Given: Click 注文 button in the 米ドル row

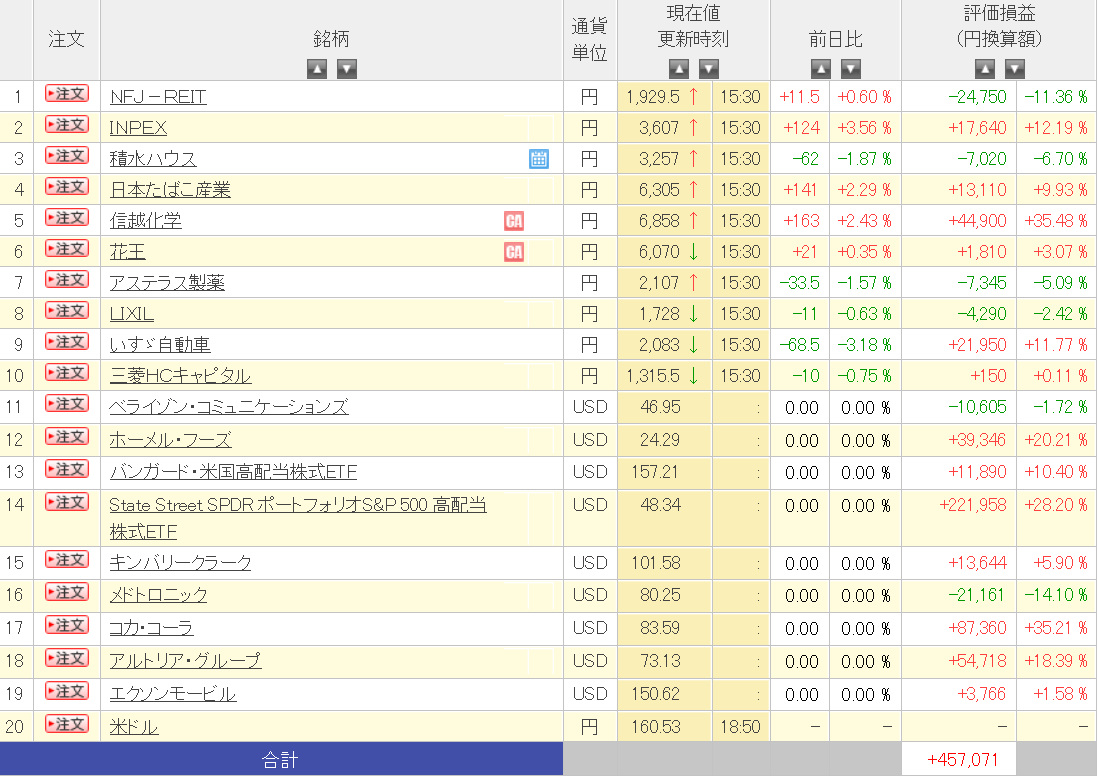Looking at the screenshot, I should point(67,724).
